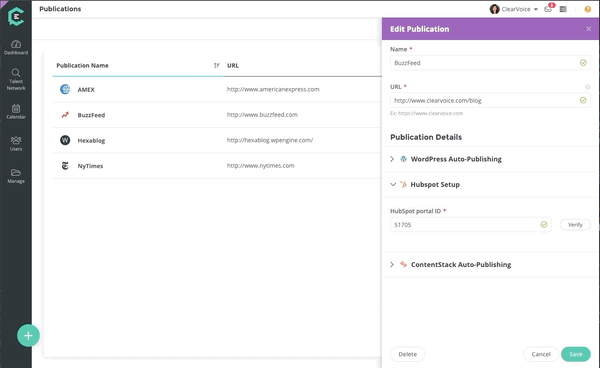The width and height of the screenshot is (600, 368).
Task: Click the Name input field
Action: [x=490, y=63]
